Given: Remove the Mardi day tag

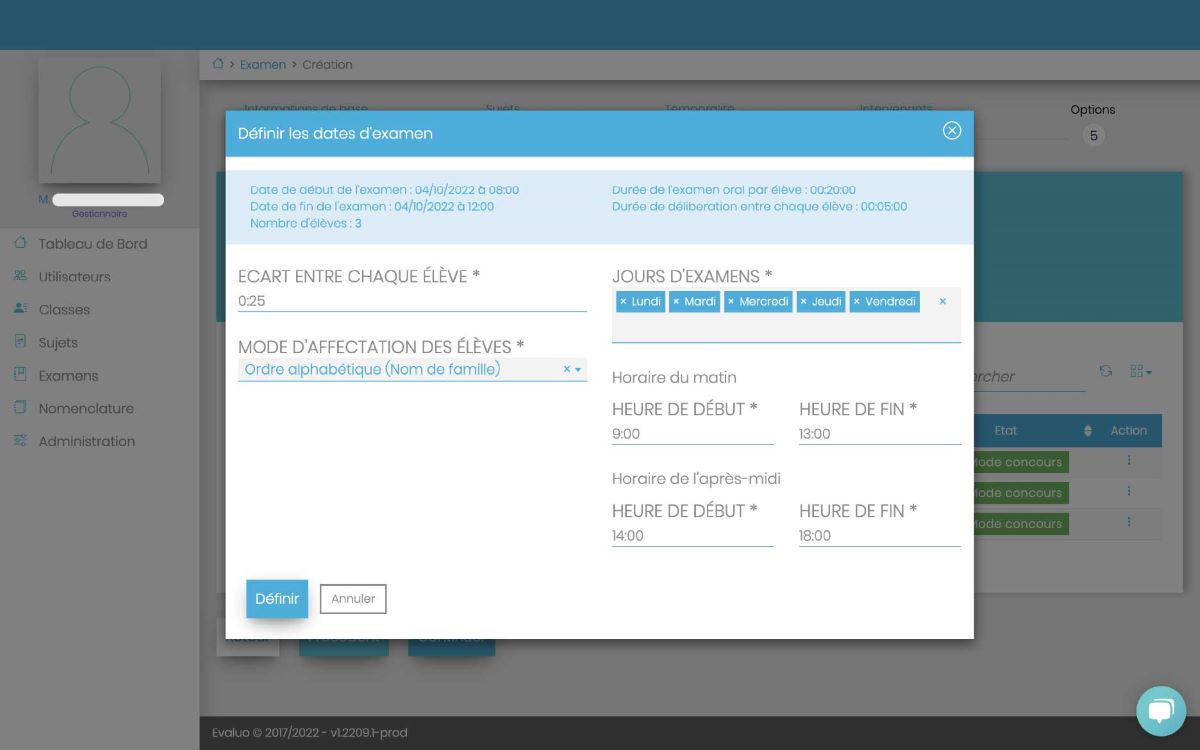Looking at the screenshot, I should pyautogui.click(x=676, y=301).
